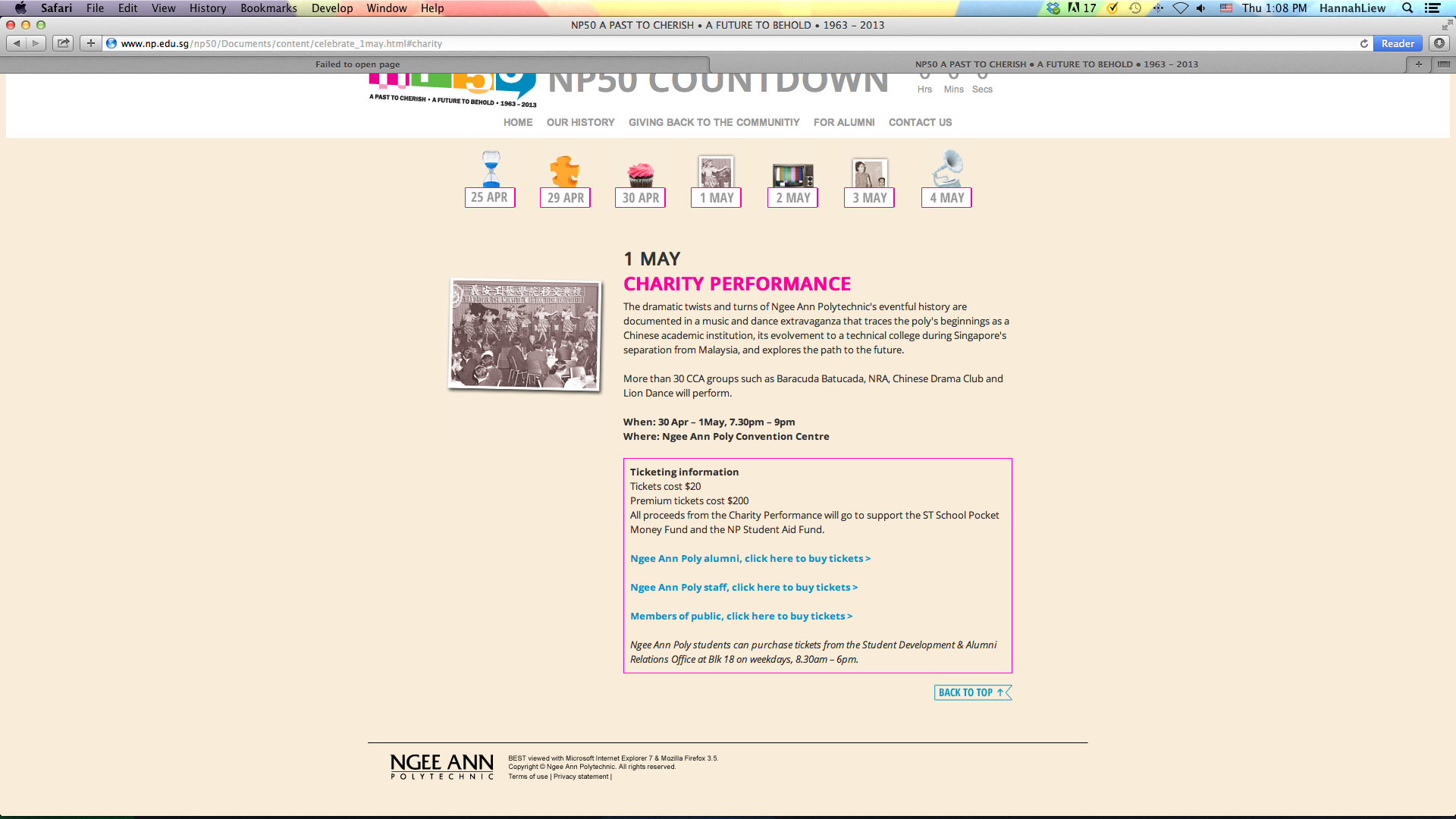Click the Adobe 17 notification icon
This screenshot has height=819, width=1456.
(x=1081, y=8)
